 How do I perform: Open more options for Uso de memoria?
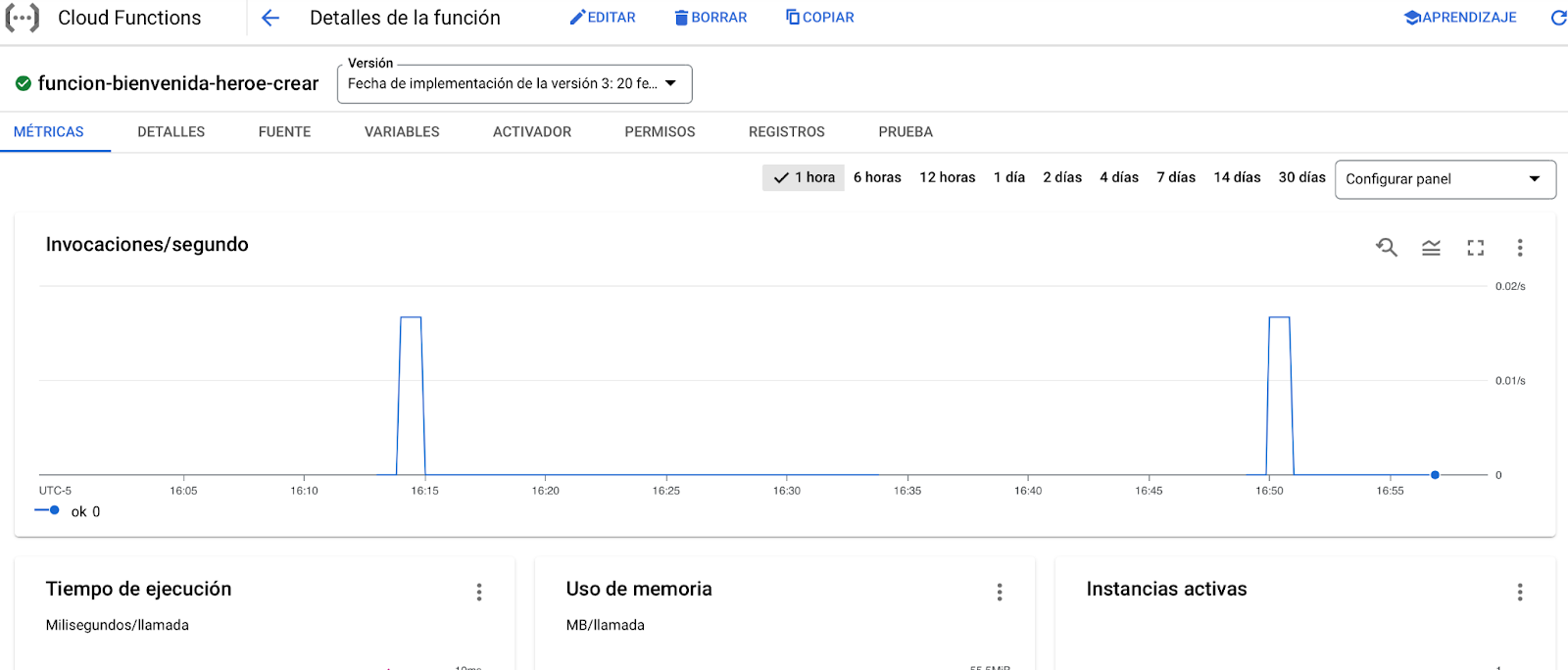point(1000,592)
